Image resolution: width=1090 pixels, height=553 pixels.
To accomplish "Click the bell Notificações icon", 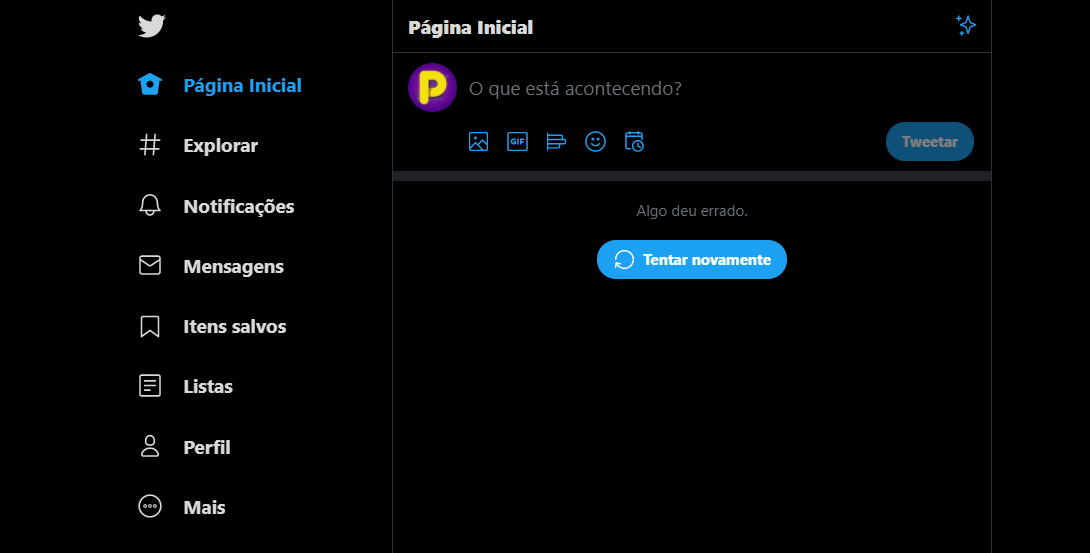I will [150, 206].
